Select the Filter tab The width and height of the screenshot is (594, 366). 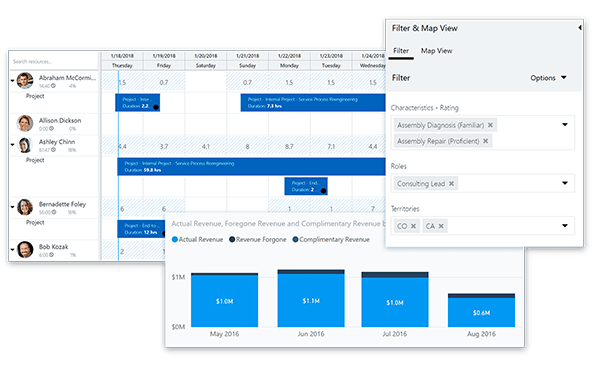point(401,51)
